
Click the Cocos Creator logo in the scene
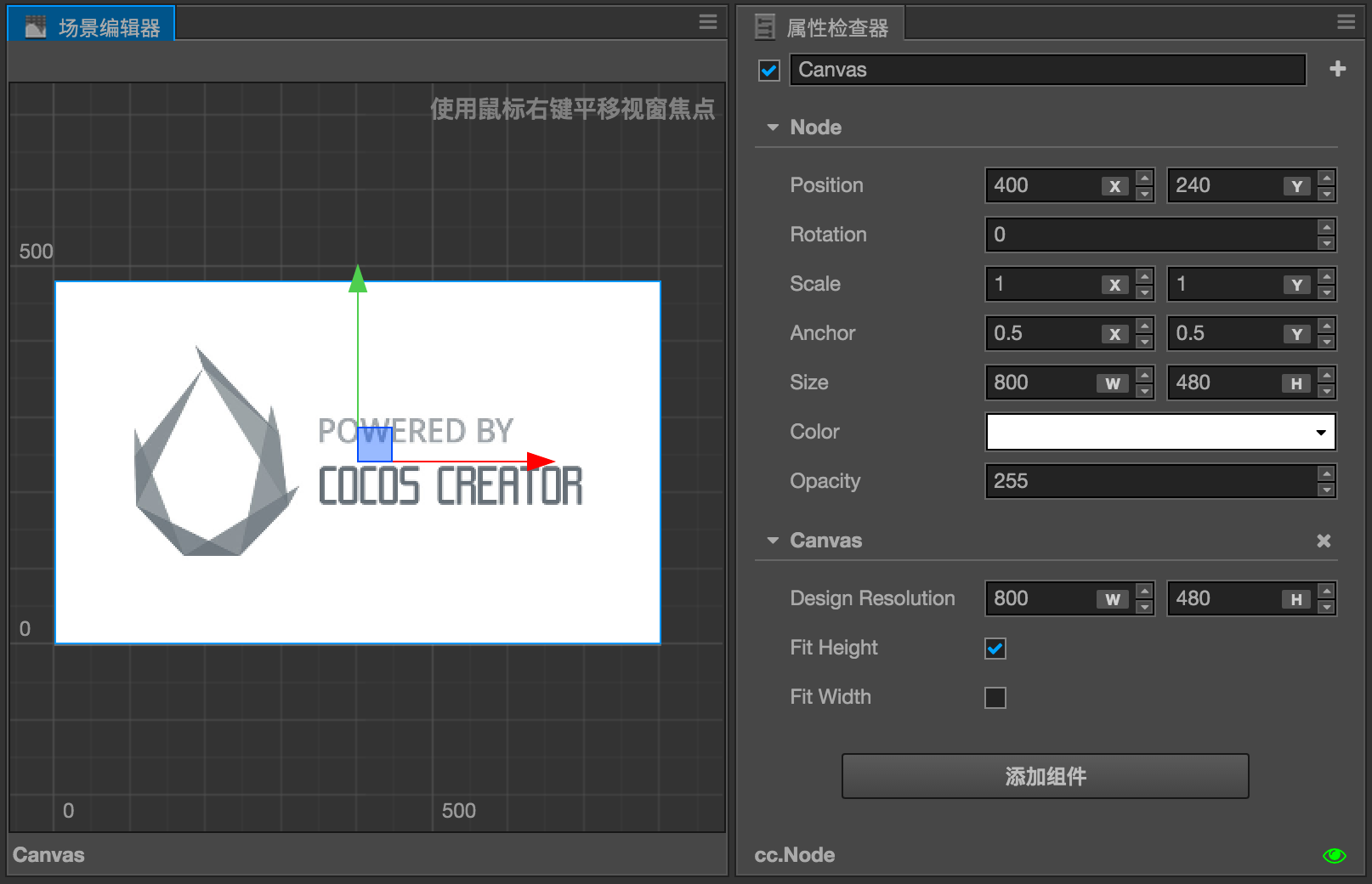tap(216, 451)
